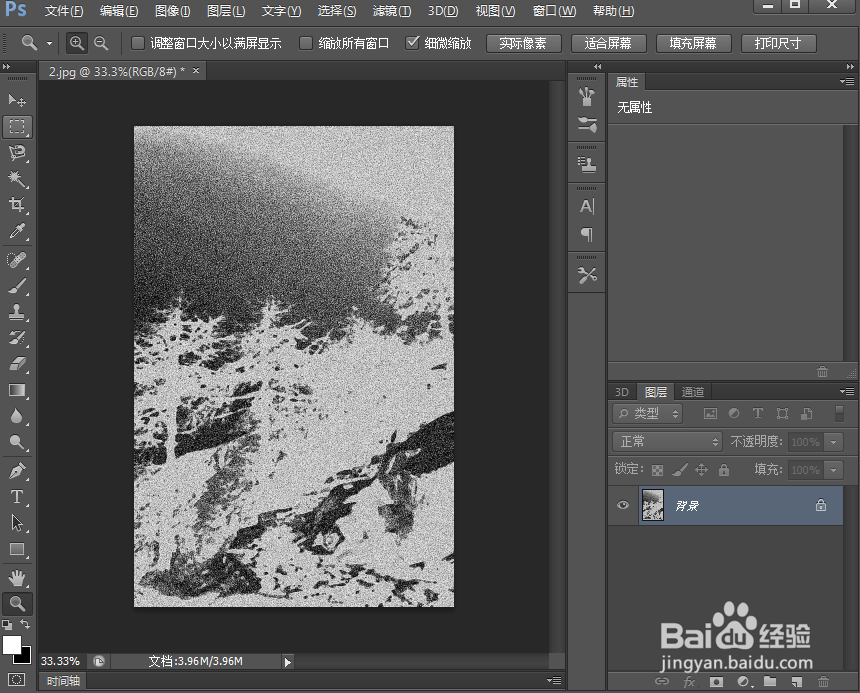The image size is (860, 693).
Task: Open the Tool Presets panel icon
Action: tap(587, 275)
